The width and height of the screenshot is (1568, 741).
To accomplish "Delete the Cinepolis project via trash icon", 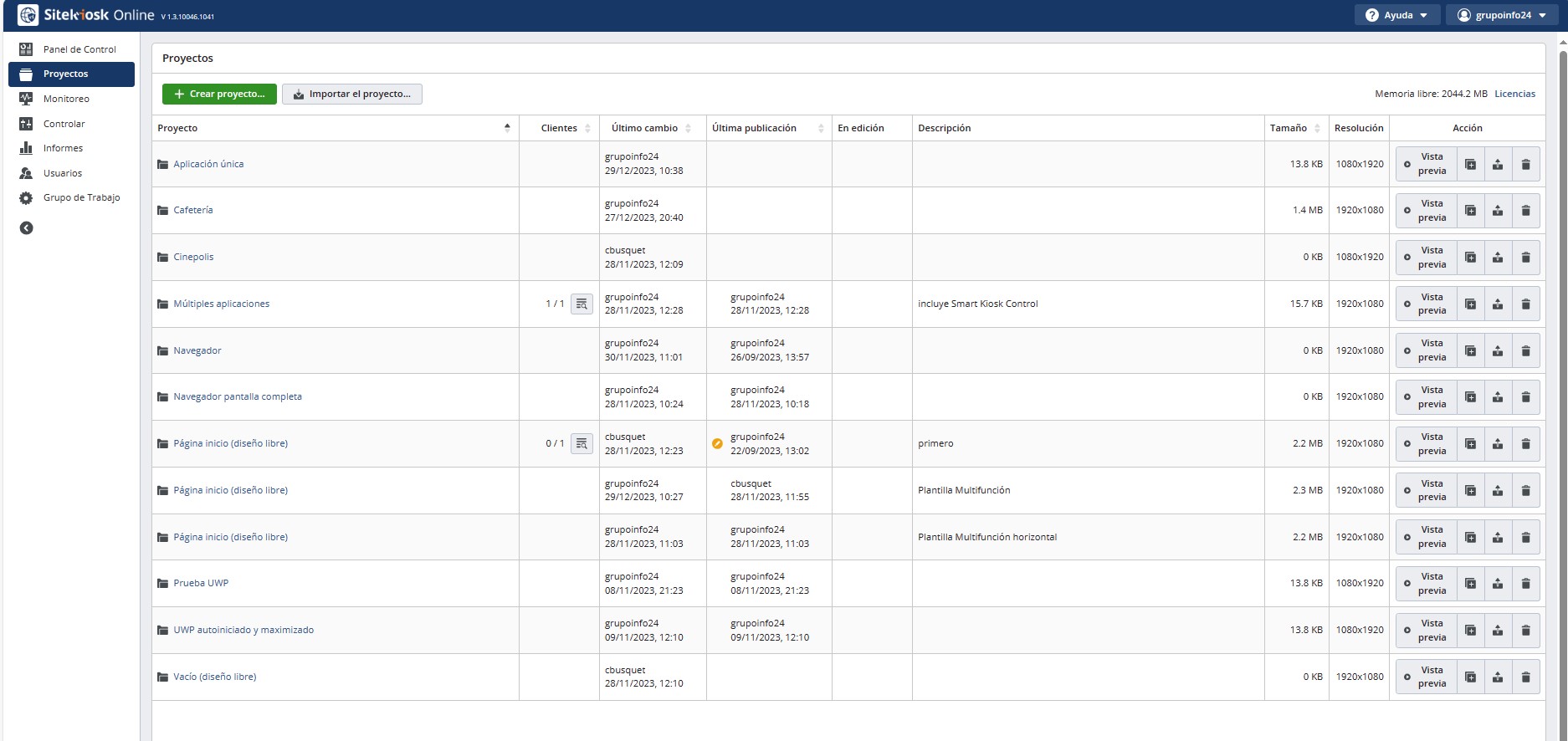I will tap(1525, 258).
